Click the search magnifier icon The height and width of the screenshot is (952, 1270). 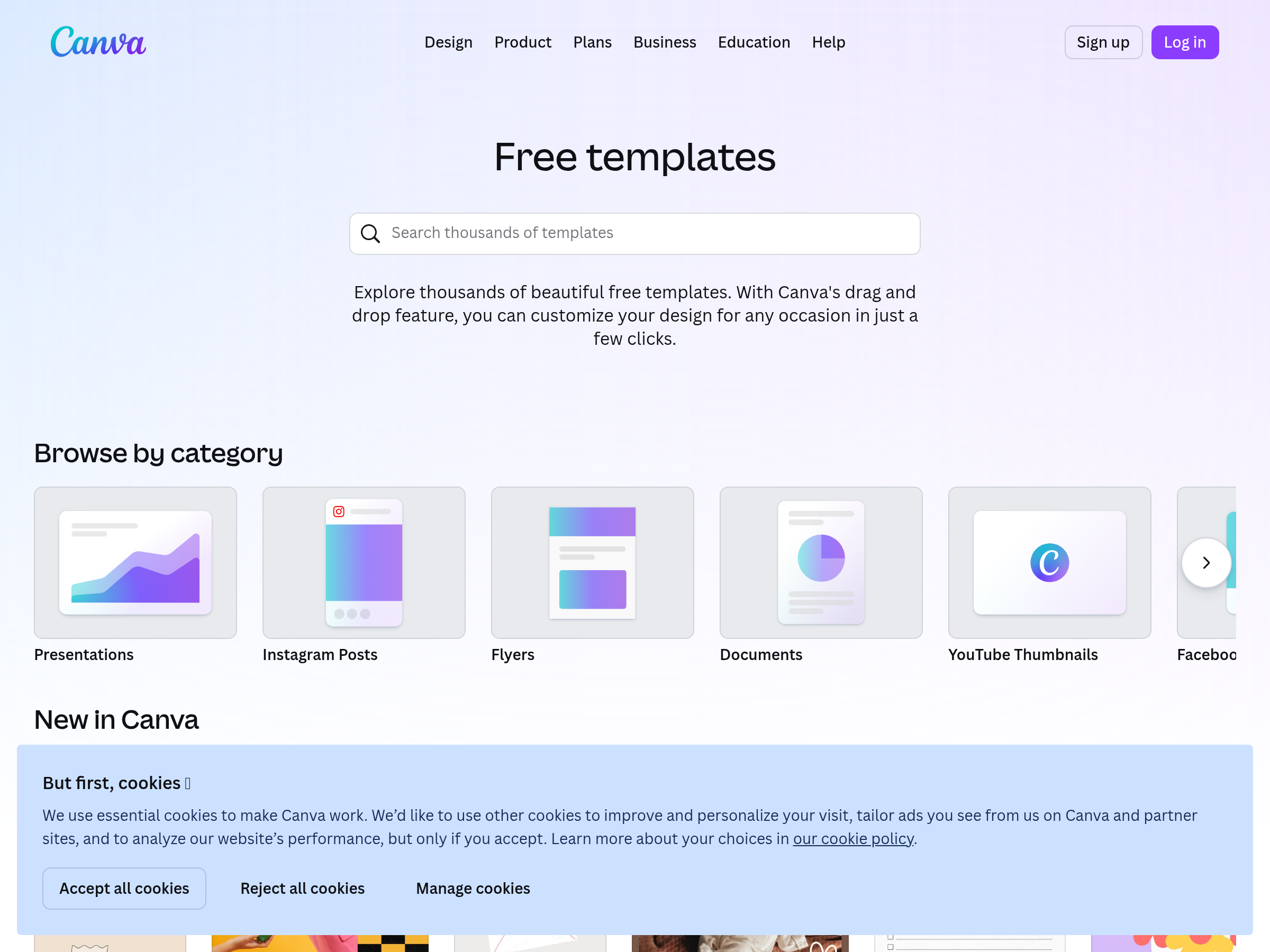coord(370,234)
